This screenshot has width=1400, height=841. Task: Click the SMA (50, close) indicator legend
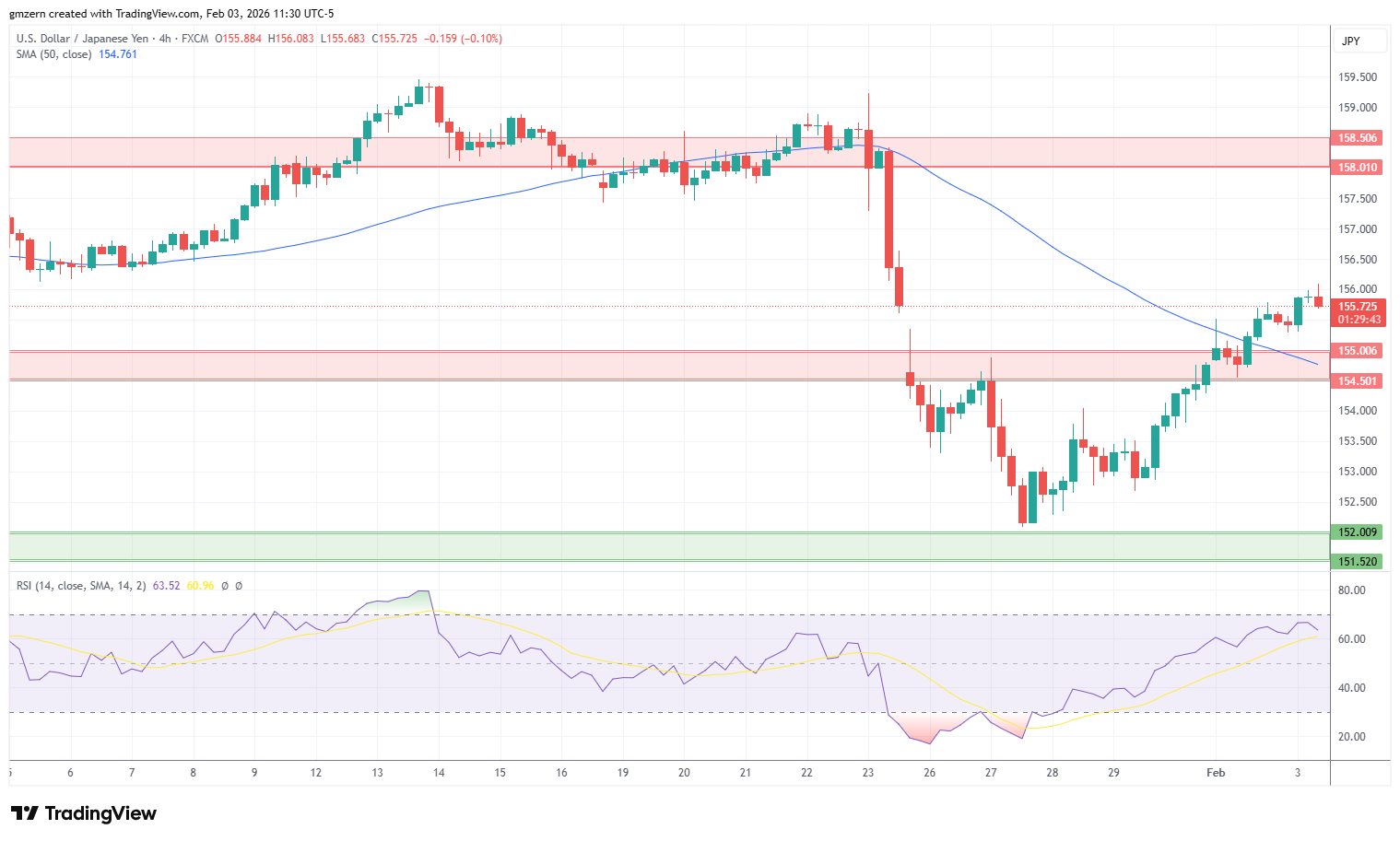[54, 54]
